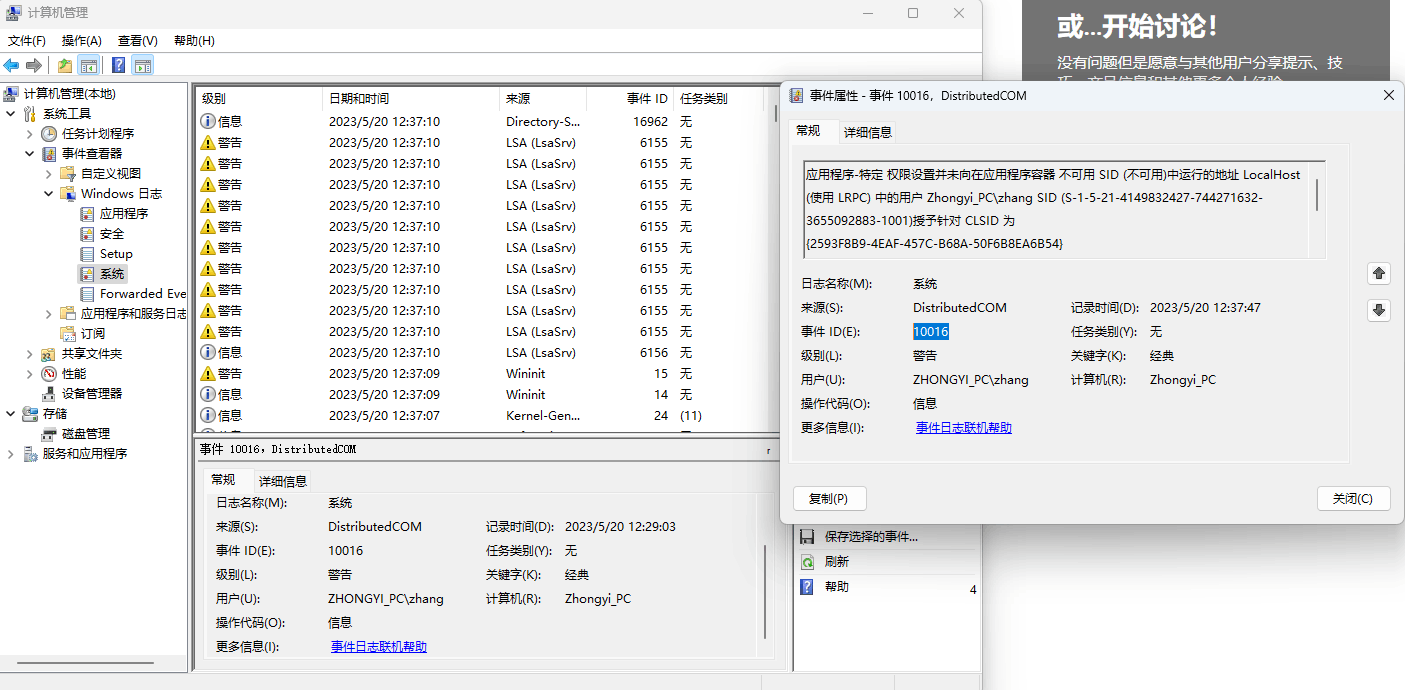This screenshot has width=1405, height=690.
Task: Collapse the Windows 日志 node
Action: point(48,194)
